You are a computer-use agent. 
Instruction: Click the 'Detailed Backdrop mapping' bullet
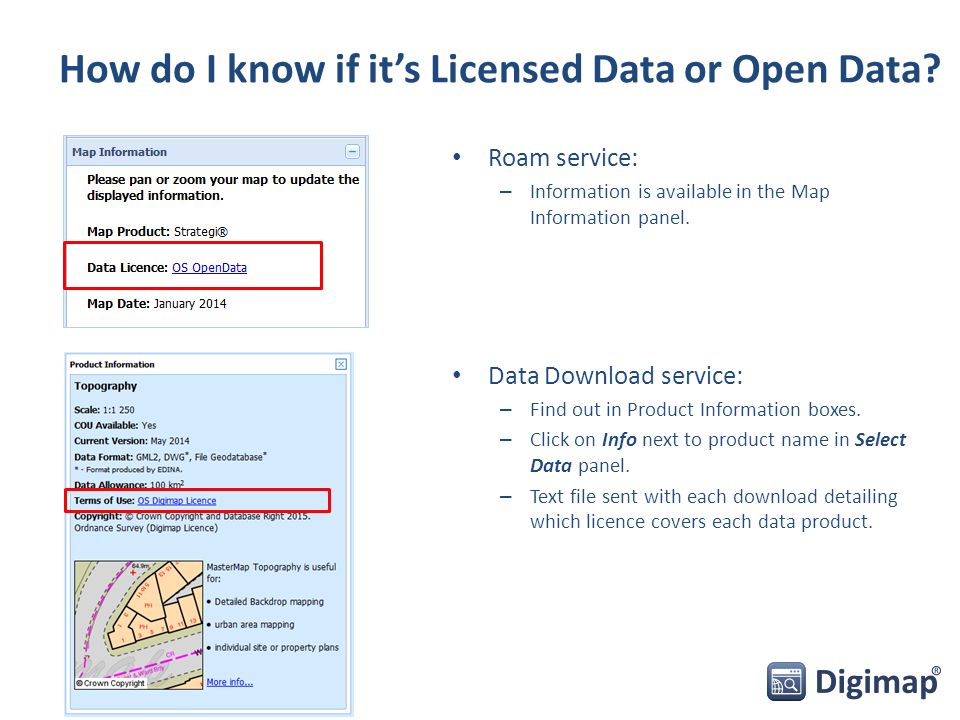click(265, 602)
